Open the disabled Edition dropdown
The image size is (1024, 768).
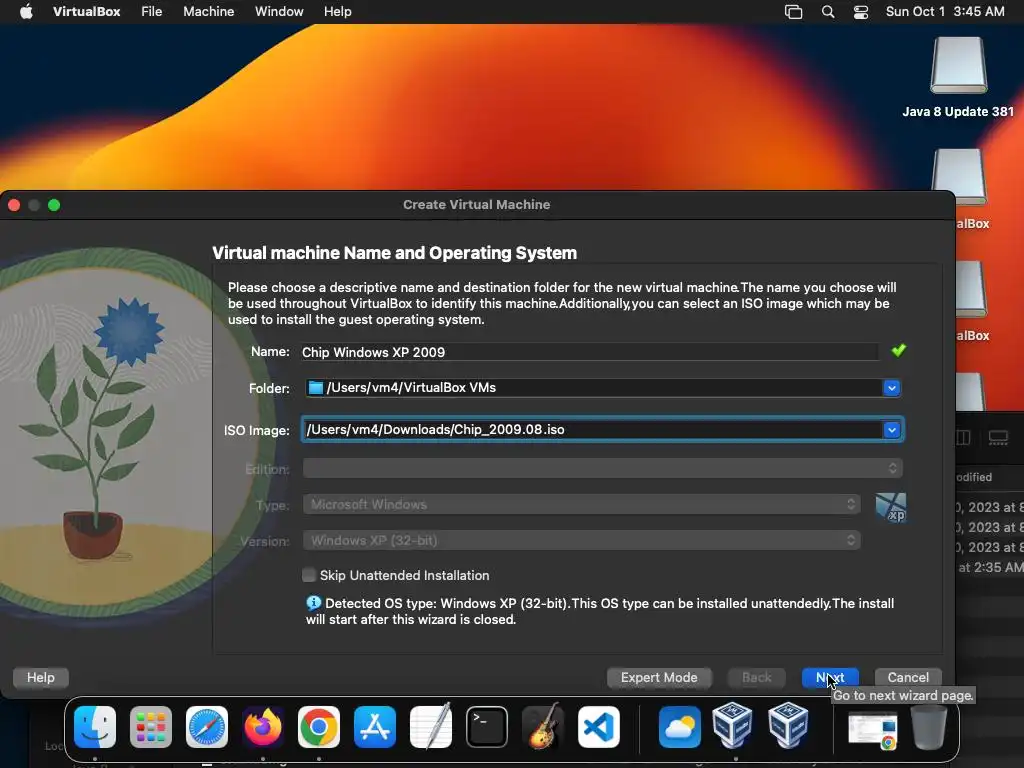click(603, 468)
